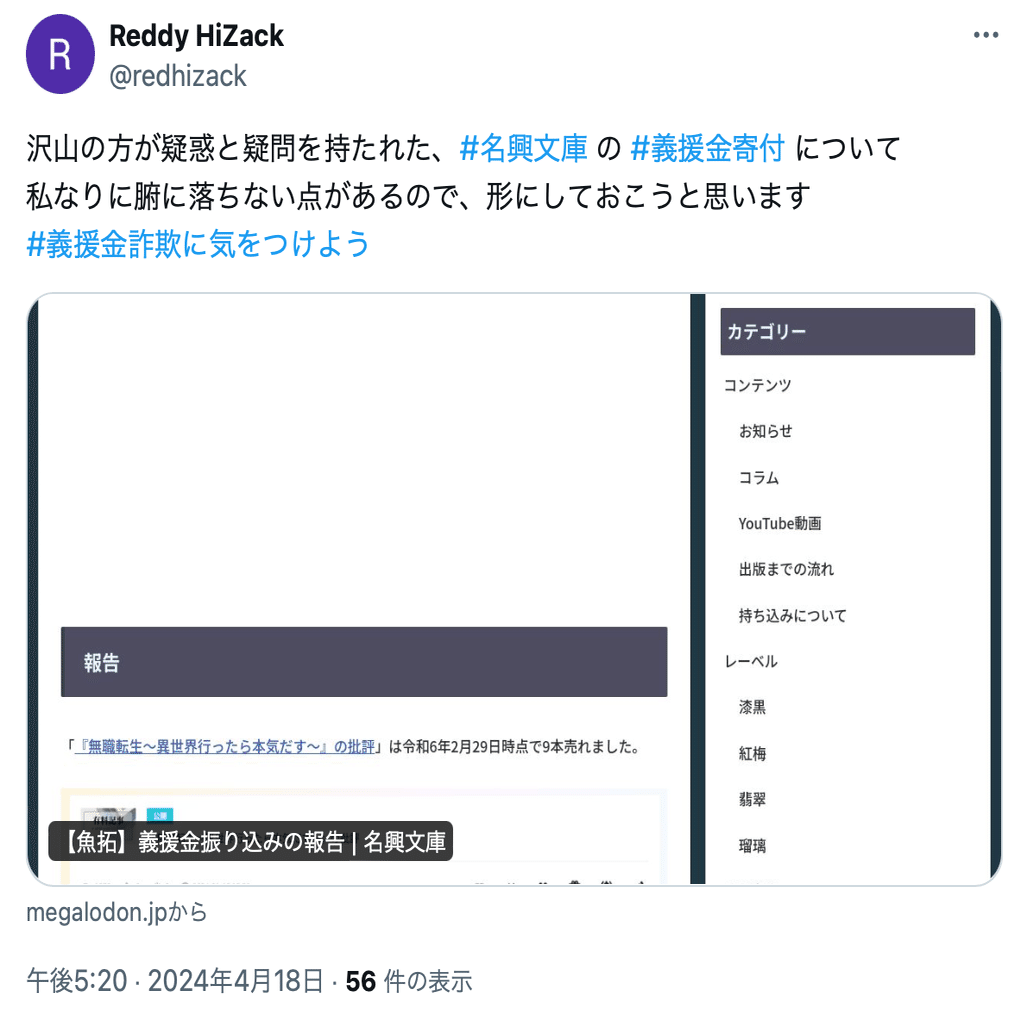Select the 紅梅 label entry
Viewport: 1027px width, 1027px height.
click(752, 754)
